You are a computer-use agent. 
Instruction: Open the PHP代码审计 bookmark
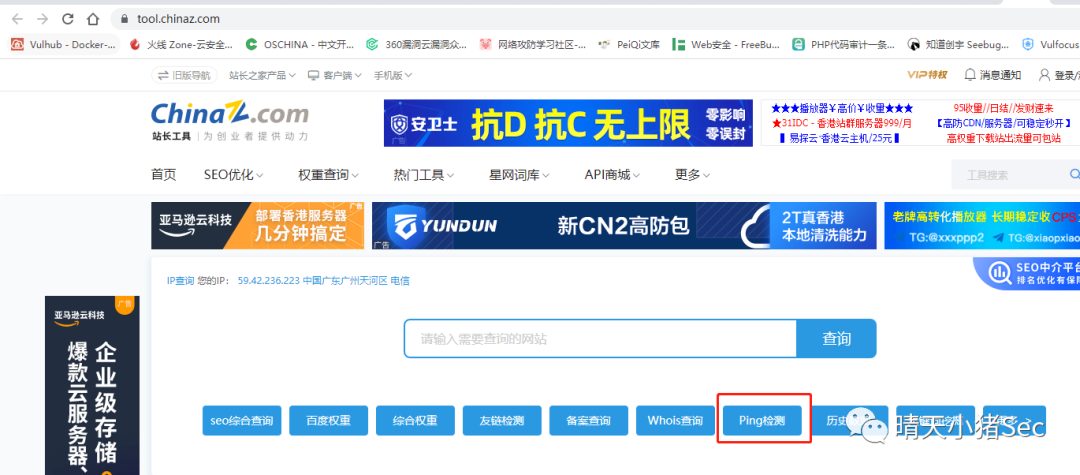844,45
